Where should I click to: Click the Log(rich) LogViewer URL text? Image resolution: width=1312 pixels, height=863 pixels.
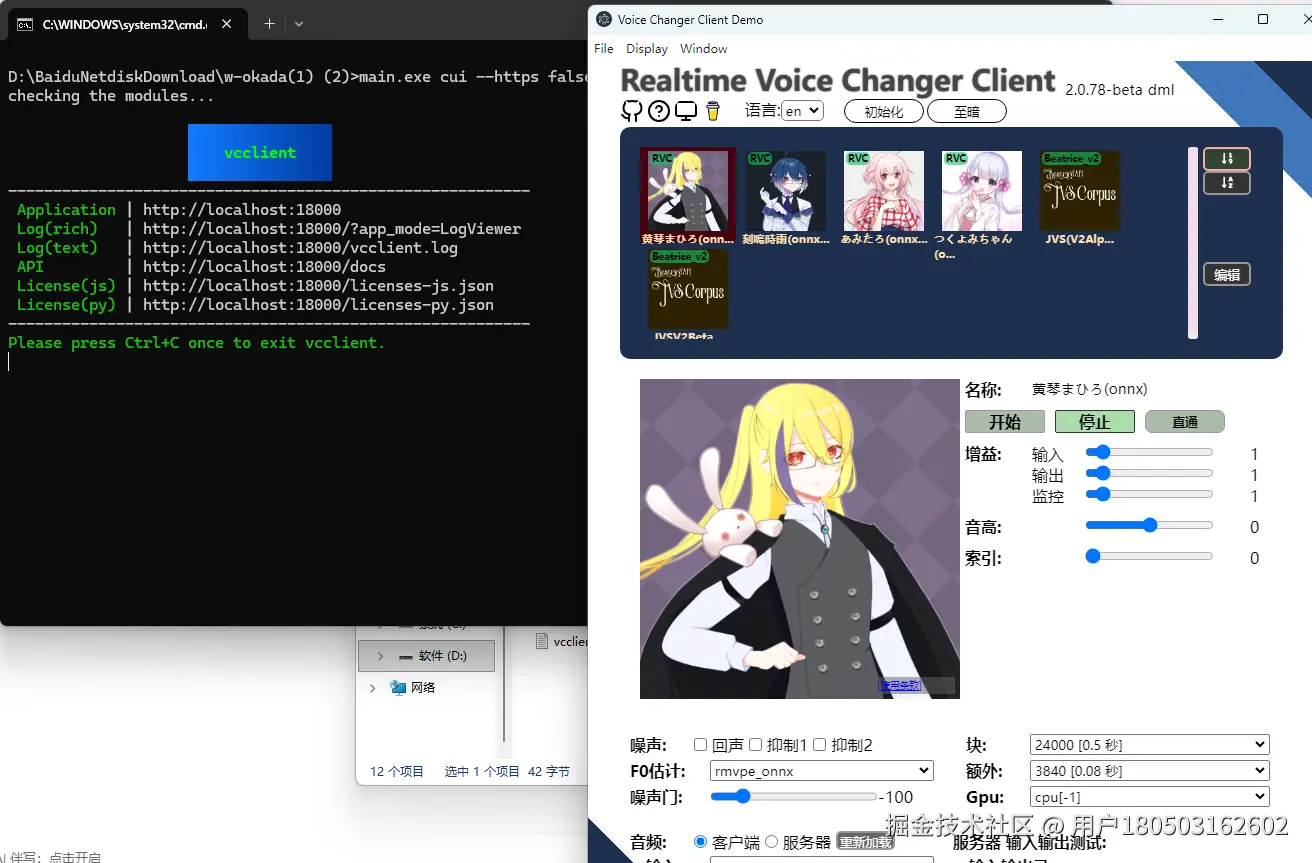click(x=332, y=228)
